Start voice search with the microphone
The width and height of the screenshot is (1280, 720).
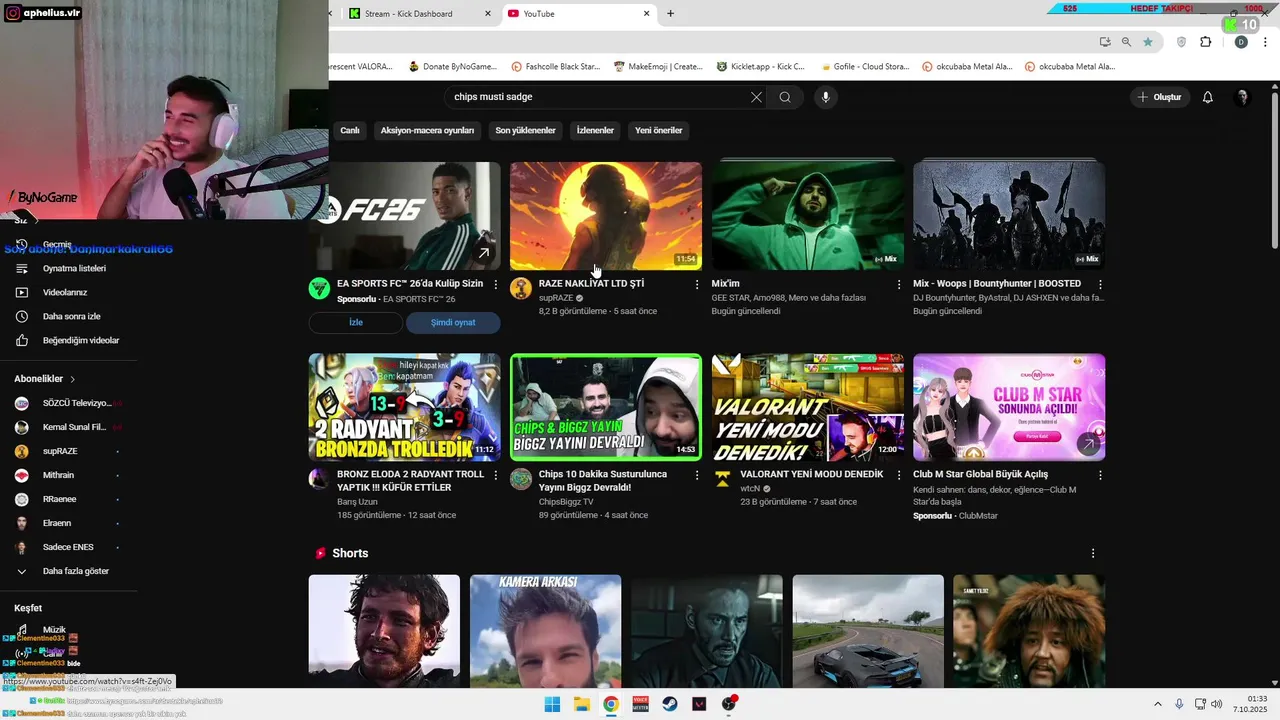point(825,97)
